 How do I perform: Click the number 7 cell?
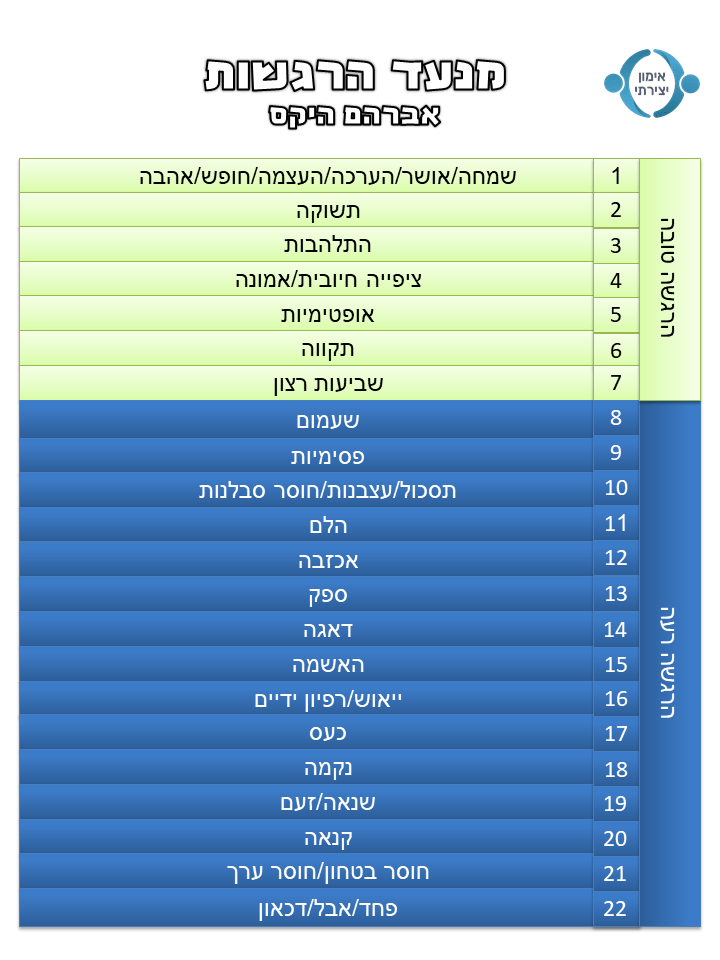(x=616, y=383)
